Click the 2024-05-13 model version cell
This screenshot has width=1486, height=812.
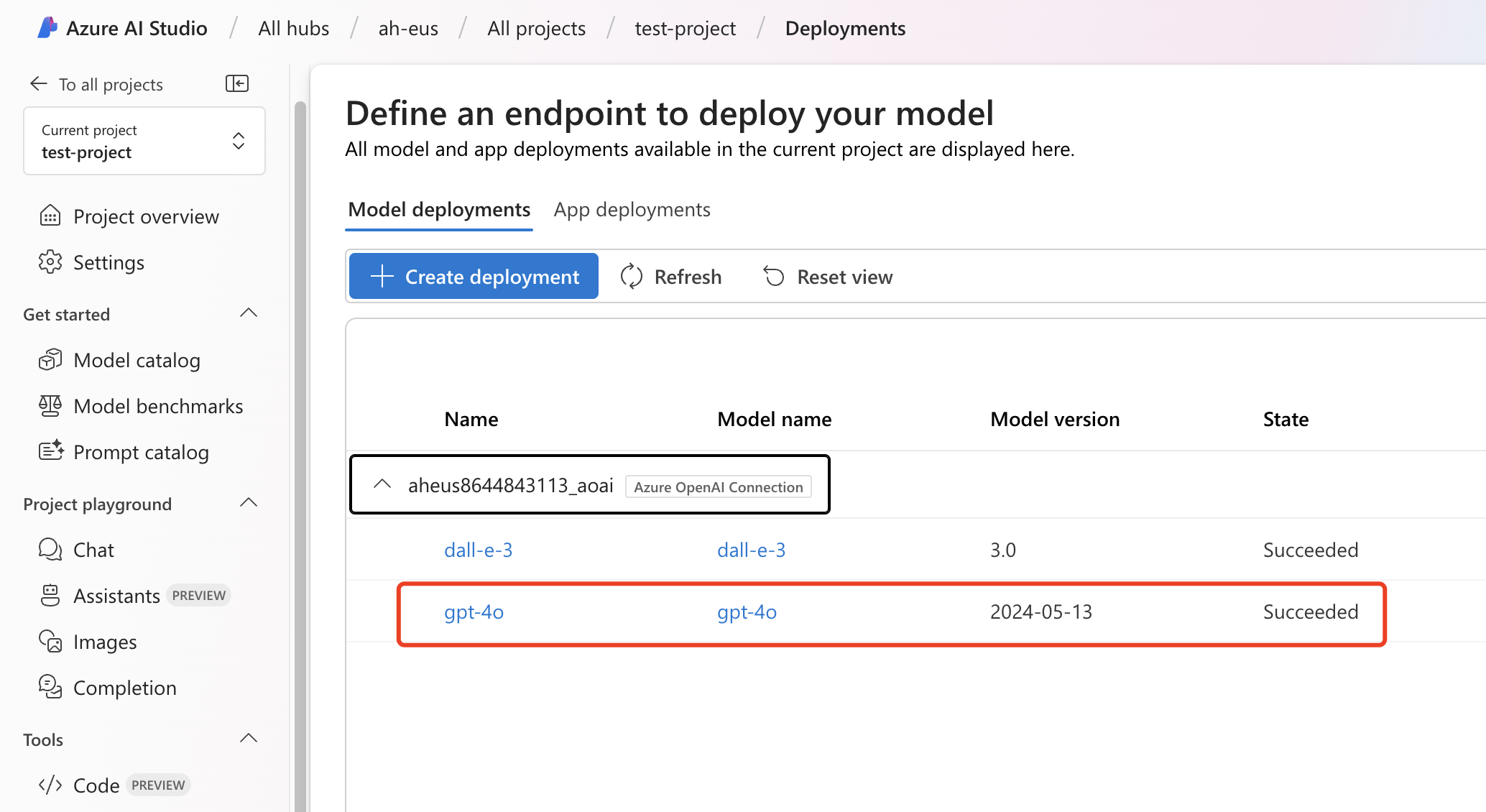point(1041,612)
